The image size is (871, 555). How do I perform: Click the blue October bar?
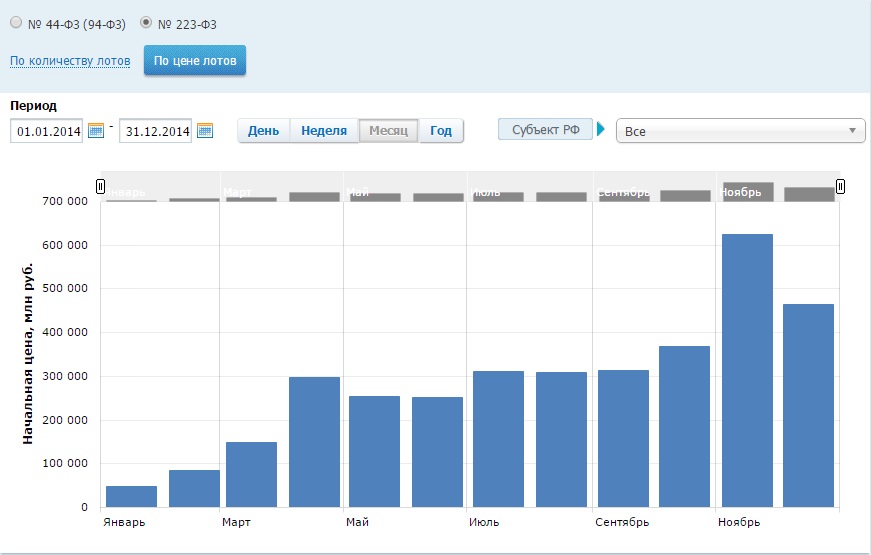(685, 427)
